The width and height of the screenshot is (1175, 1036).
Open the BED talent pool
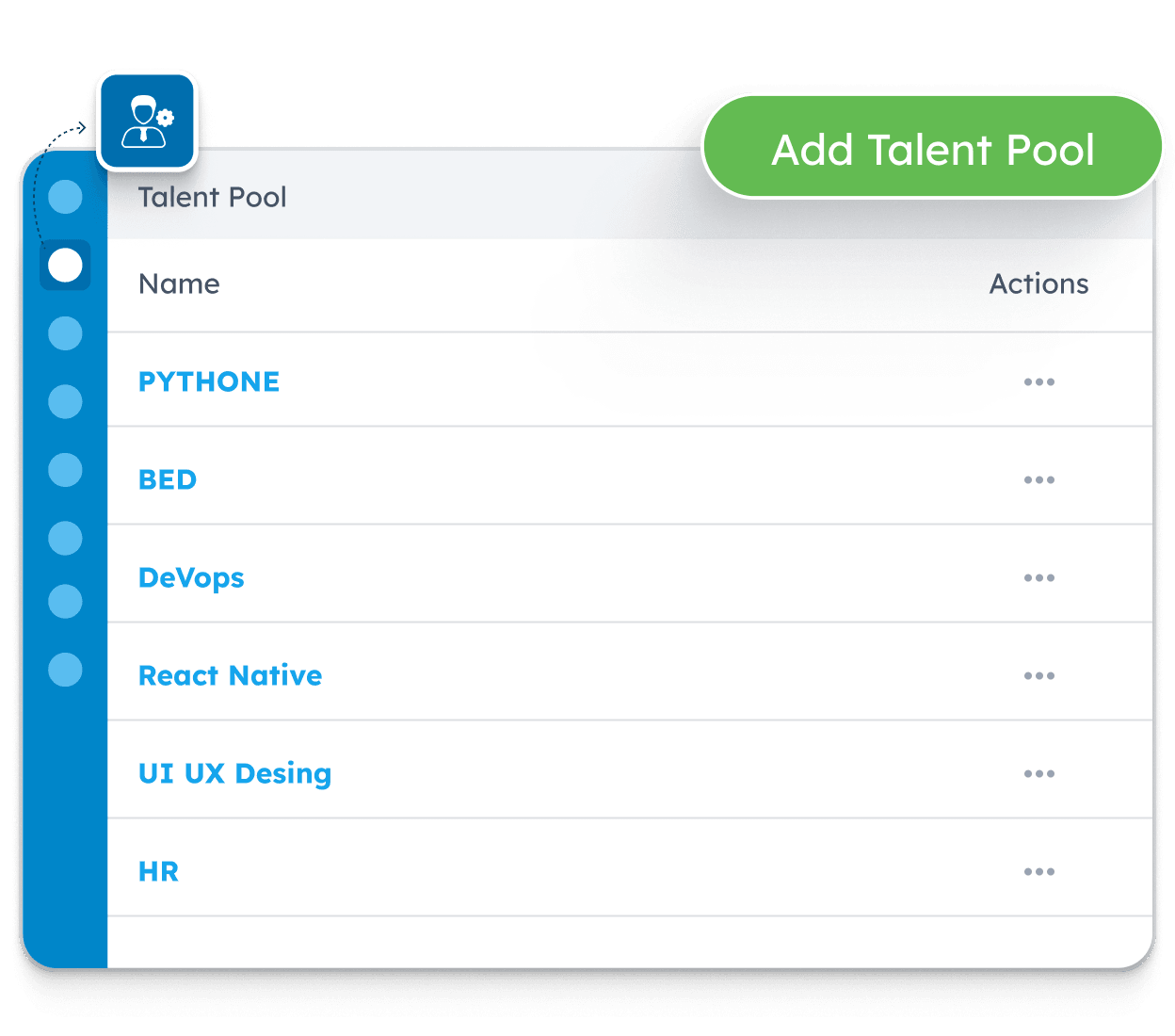[x=168, y=480]
